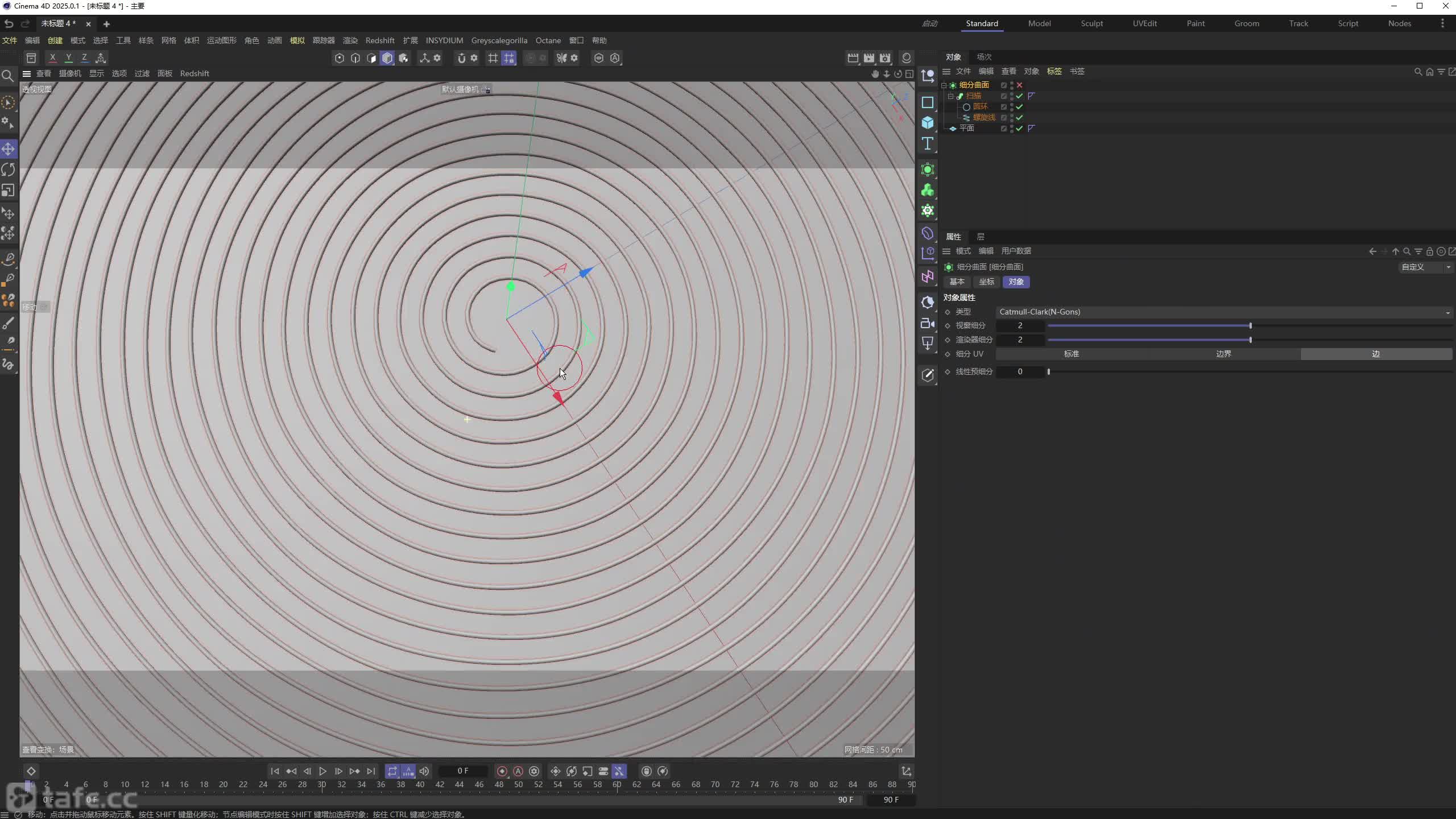The image size is (1456, 819).
Task: Add a camera object from the palette
Action: click(928, 323)
